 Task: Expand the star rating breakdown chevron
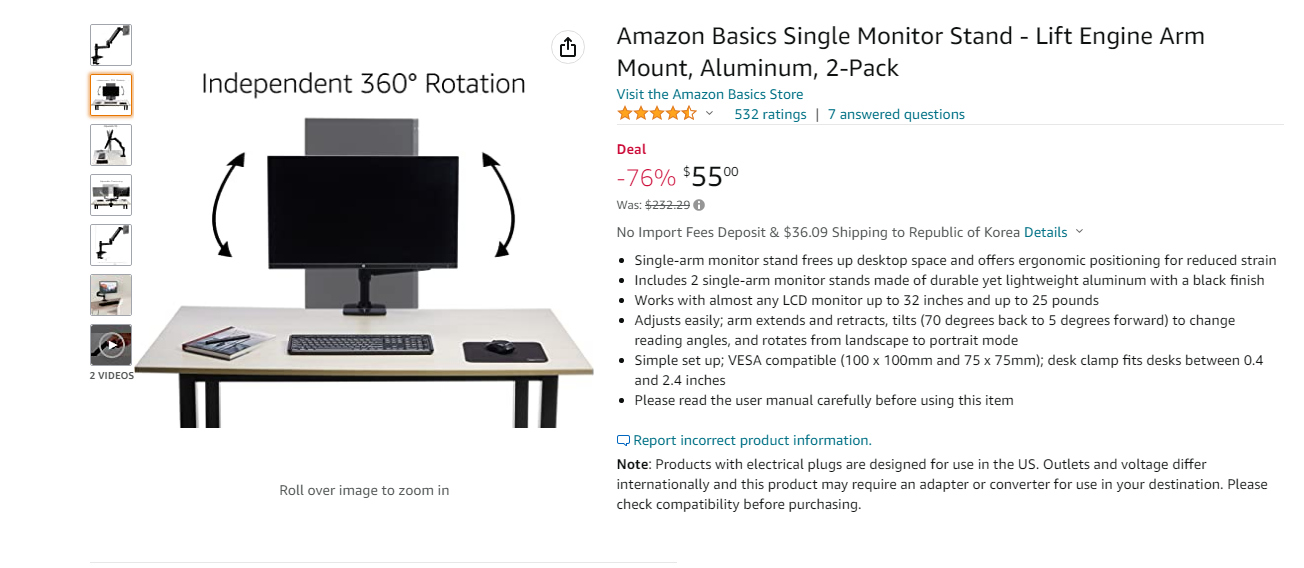pos(710,114)
